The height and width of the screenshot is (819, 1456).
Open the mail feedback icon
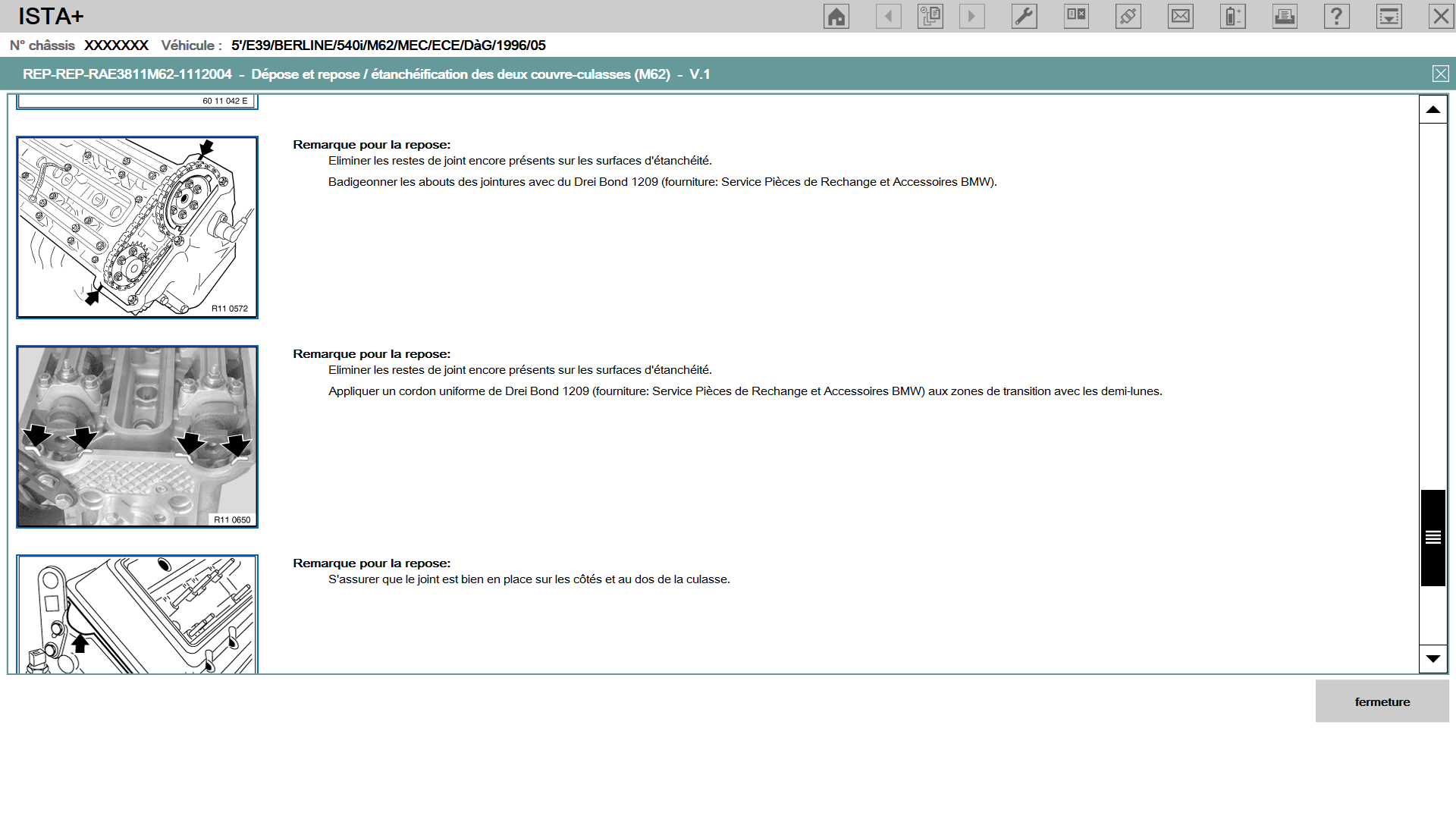point(1181,16)
